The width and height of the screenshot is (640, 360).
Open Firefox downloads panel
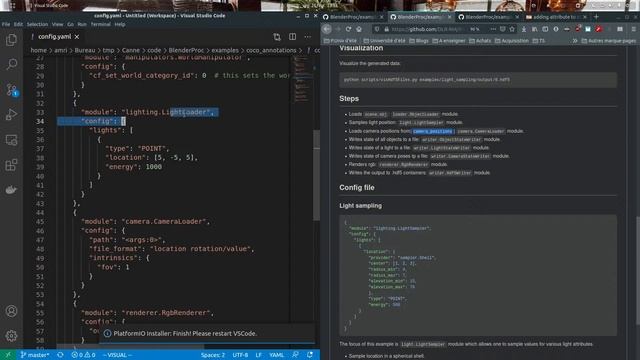tap(524, 29)
